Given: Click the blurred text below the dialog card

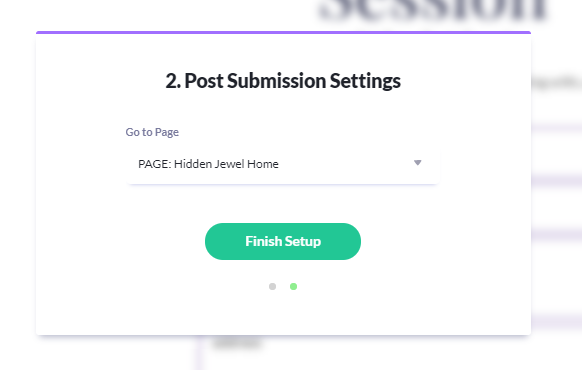Looking at the screenshot, I should tap(238, 343).
